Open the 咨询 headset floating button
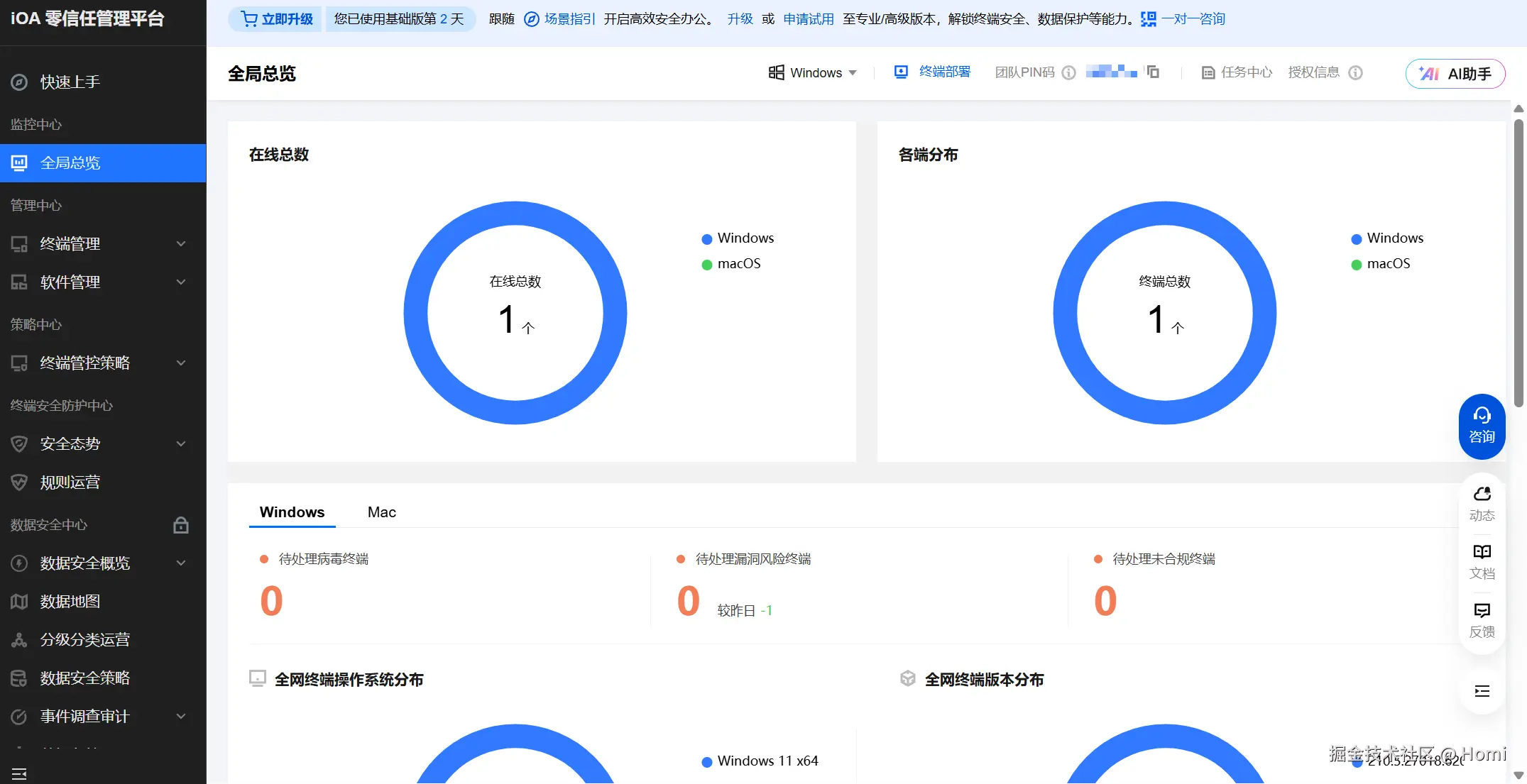Image resolution: width=1527 pixels, height=784 pixels. (1482, 426)
